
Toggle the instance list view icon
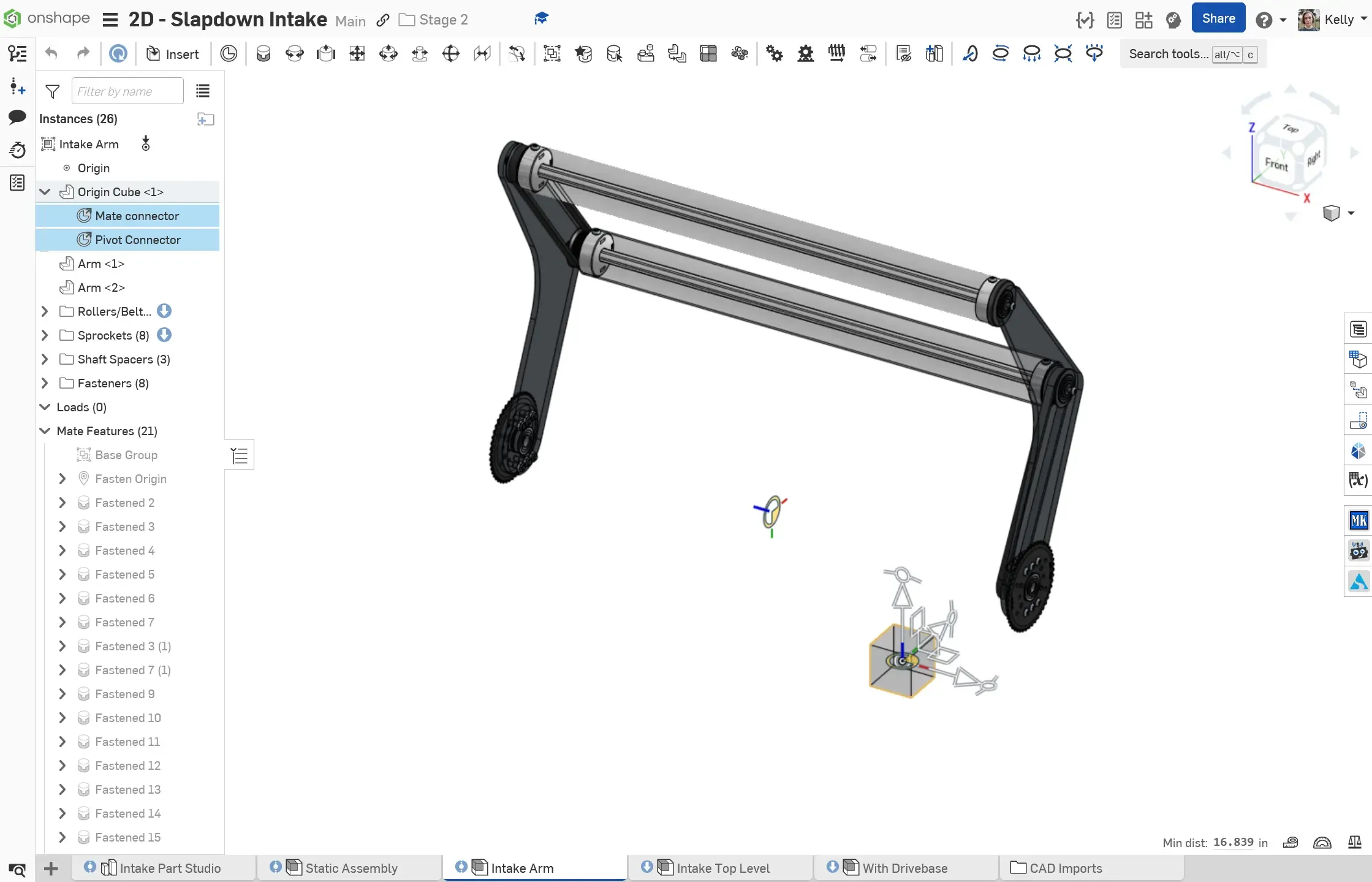click(203, 91)
